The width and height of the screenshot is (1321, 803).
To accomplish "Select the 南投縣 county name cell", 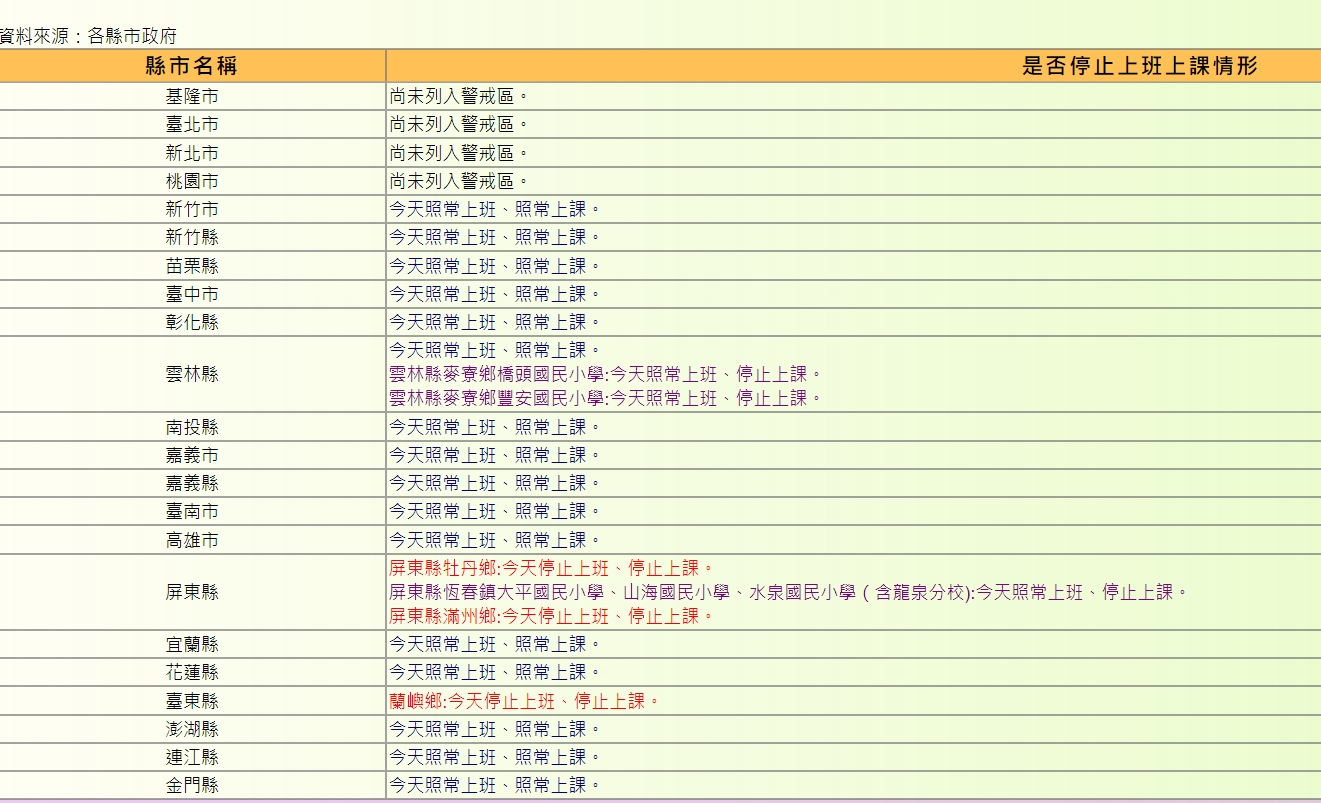I will pyautogui.click(x=192, y=427).
